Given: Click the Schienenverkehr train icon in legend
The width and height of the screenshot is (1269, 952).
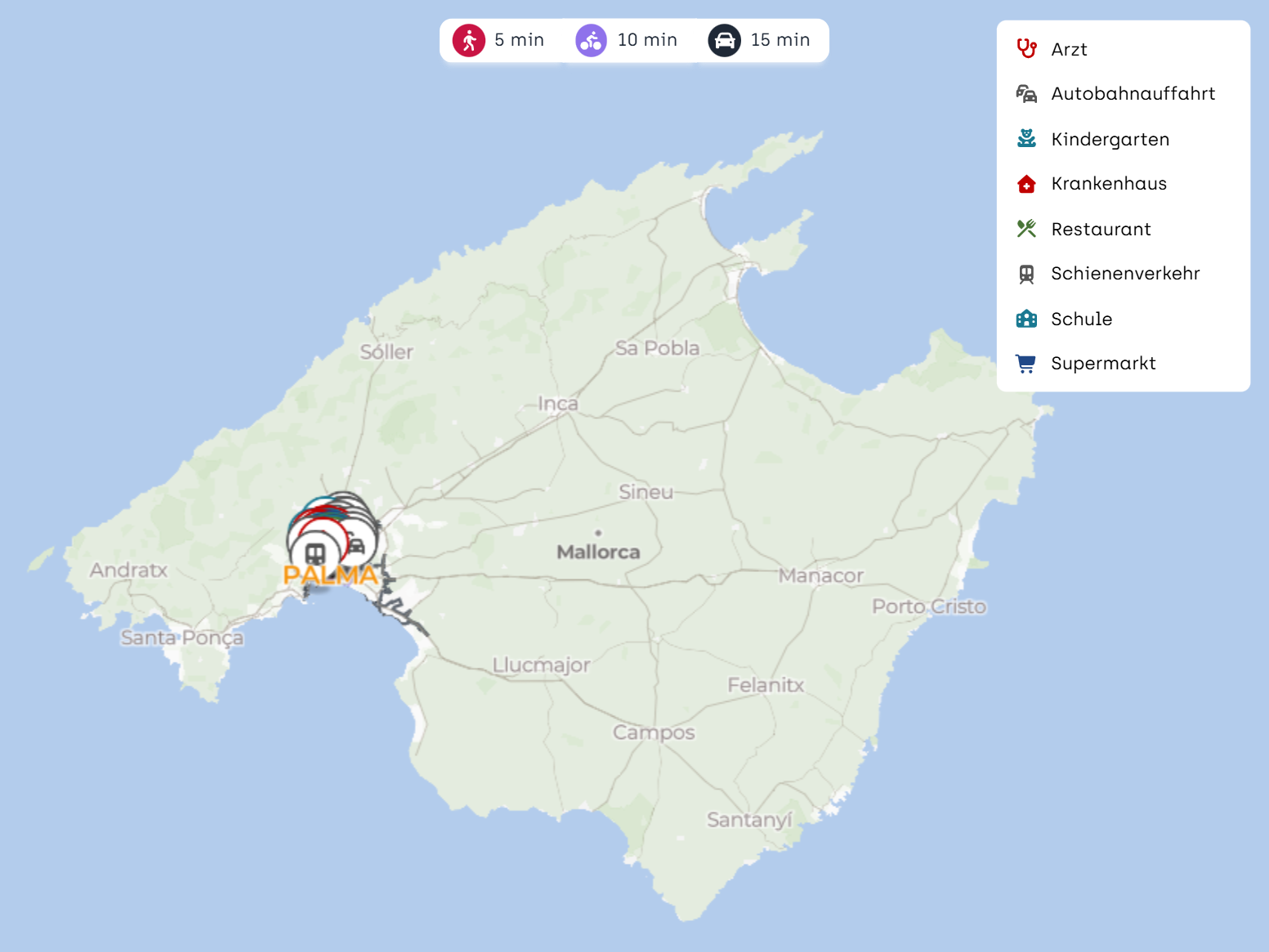Looking at the screenshot, I should click(x=1026, y=274).
